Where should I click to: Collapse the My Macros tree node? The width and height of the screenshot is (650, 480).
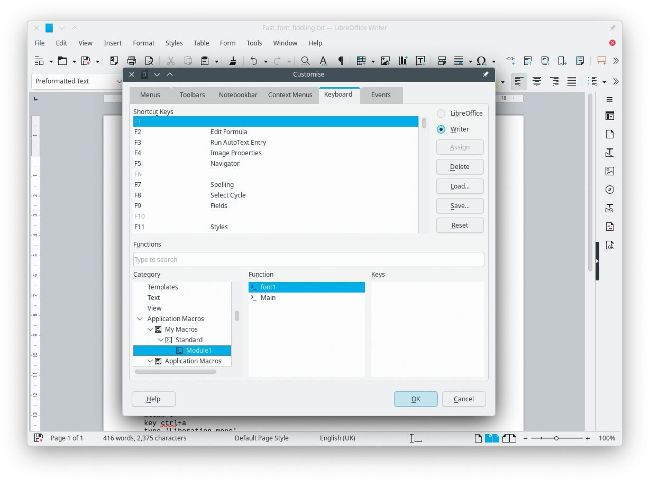(151, 329)
